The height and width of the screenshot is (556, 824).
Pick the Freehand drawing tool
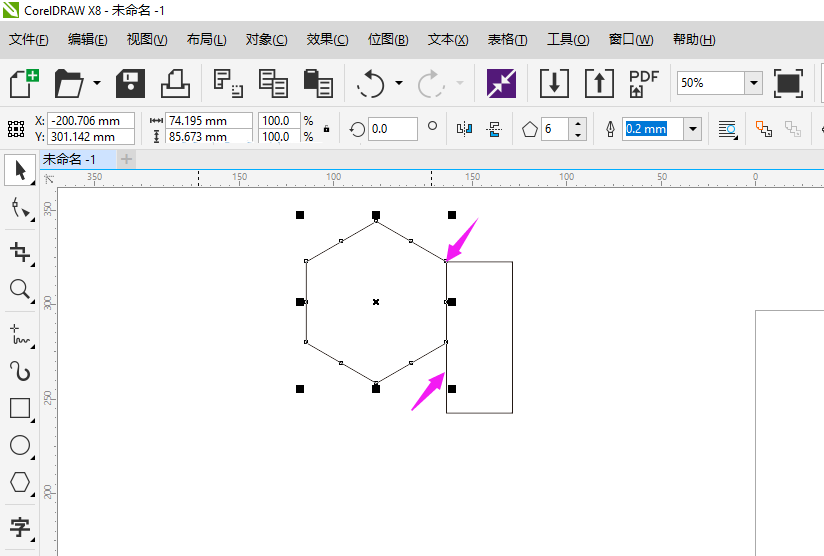(20, 334)
